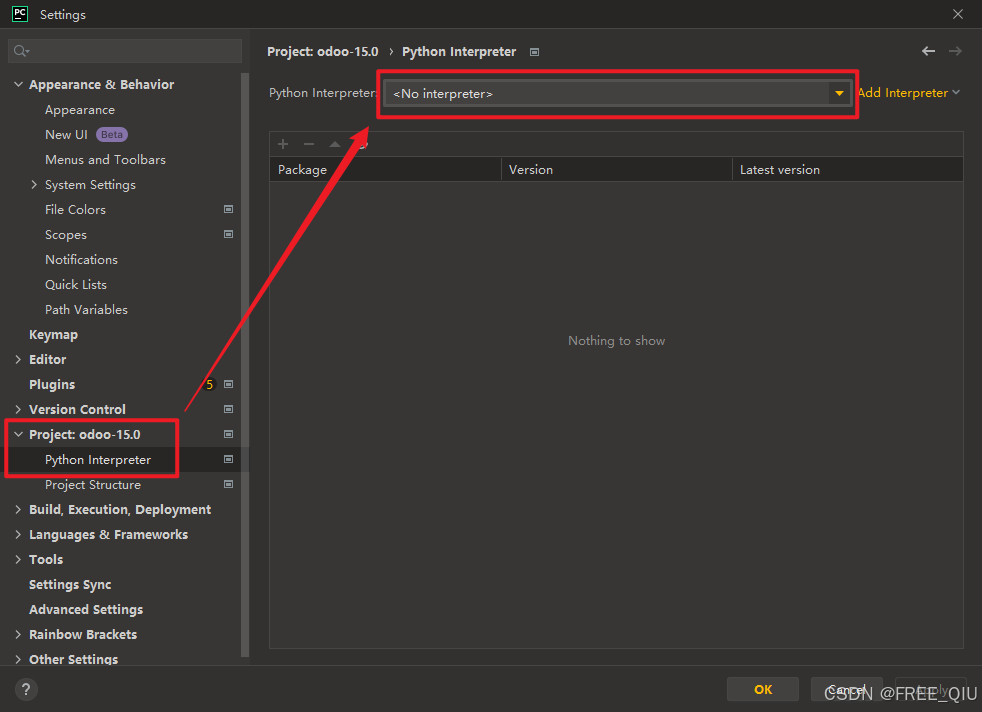Click the project-level icon beside Python Interpreter breadcrumb
Screen dimensions: 982x712
(534, 52)
